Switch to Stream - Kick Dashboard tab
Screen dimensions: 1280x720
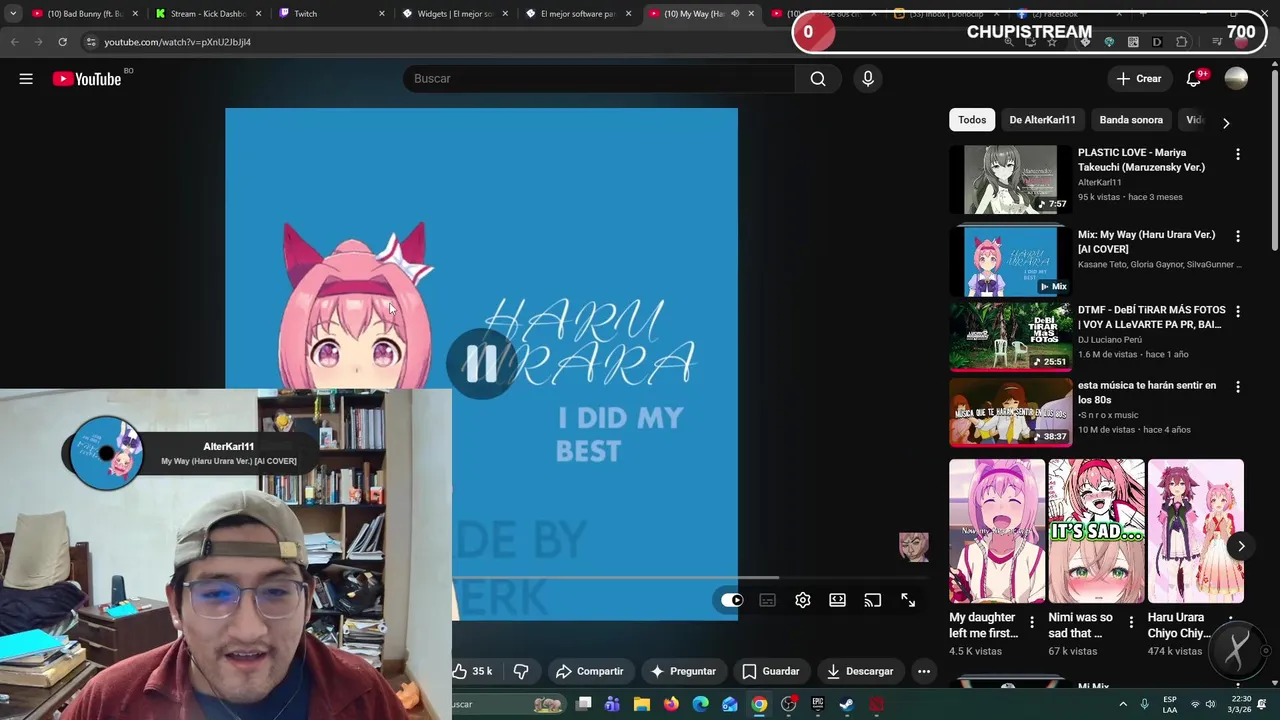click(207, 14)
